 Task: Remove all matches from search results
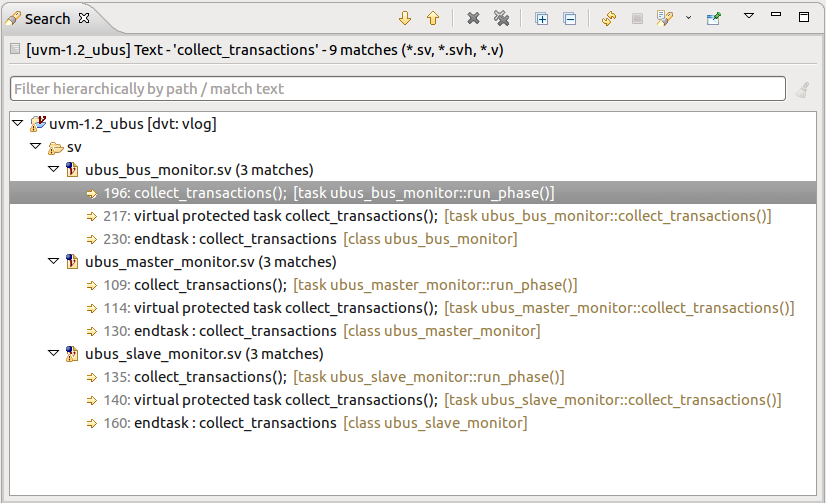[501, 18]
